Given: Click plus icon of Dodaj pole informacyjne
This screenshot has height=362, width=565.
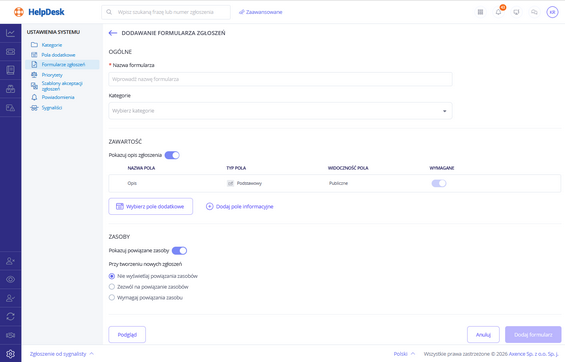Looking at the screenshot, I should [x=209, y=206].
